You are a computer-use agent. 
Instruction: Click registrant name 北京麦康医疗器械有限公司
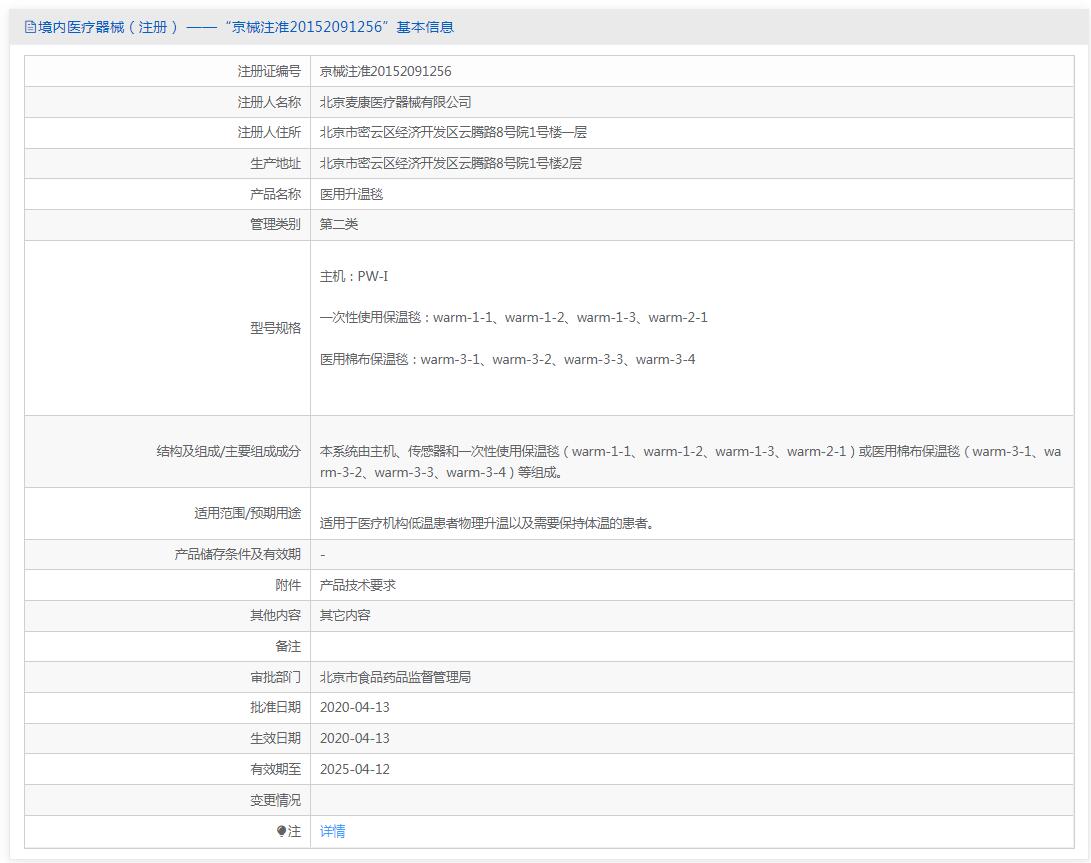pyautogui.click(x=395, y=102)
